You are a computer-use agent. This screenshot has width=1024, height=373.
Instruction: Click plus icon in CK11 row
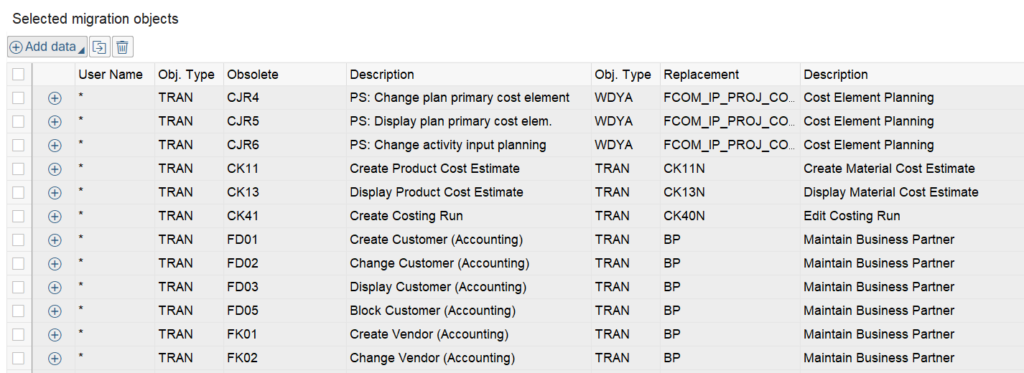pos(55,169)
